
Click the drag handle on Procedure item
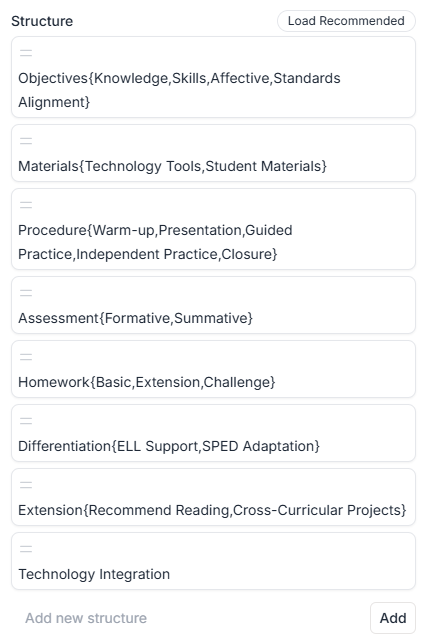(26, 205)
